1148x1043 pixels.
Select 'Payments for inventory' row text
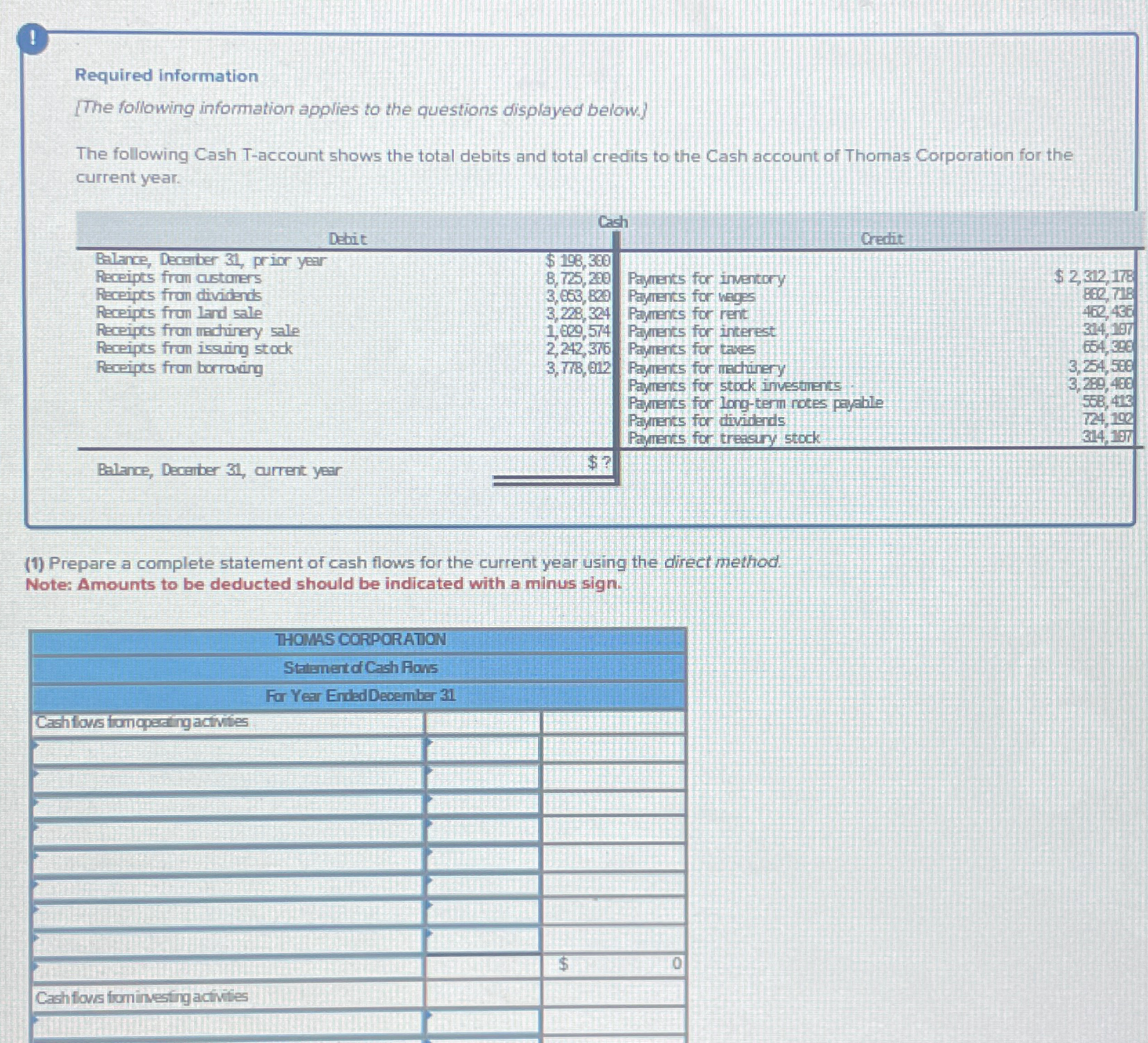point(706,279)
